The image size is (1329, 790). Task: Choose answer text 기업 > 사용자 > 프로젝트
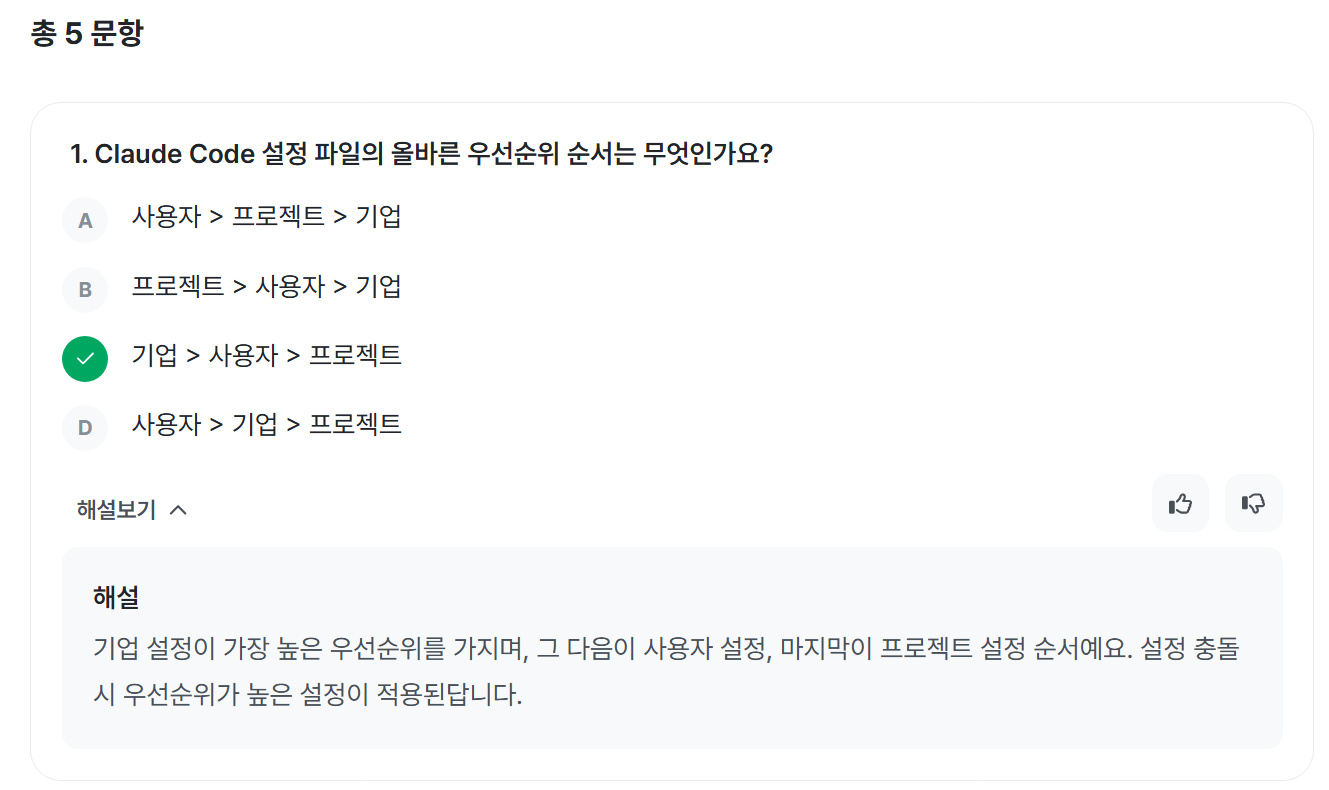[x=266, y=355]
